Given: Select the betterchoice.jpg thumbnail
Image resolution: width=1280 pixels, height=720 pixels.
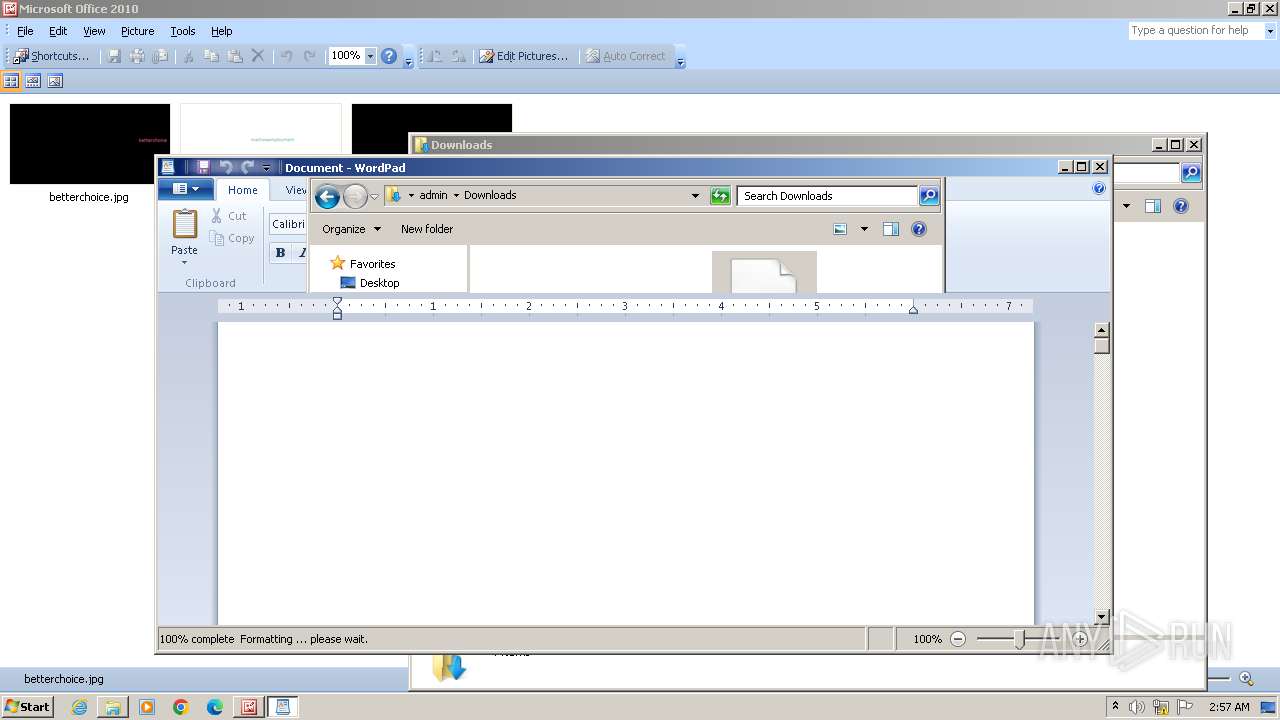Looking at the screenshot, I should pos(89,144).
